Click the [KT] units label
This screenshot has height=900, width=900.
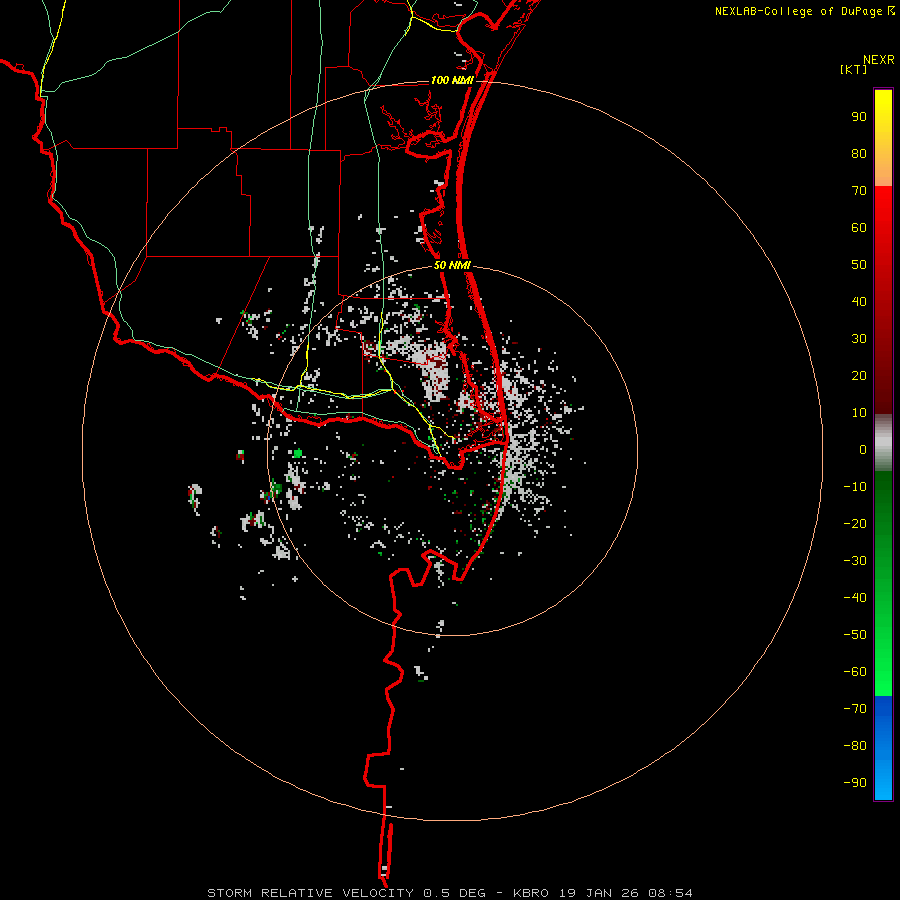(x=854, y=69)
